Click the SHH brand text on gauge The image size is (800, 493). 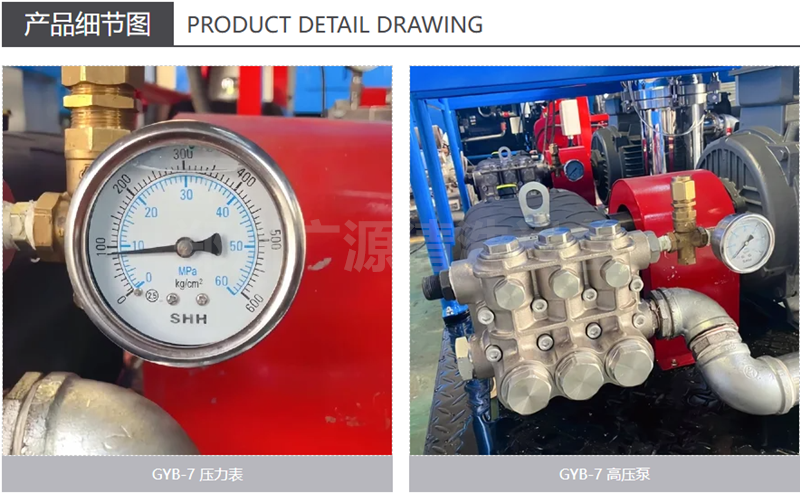[188, 319]
